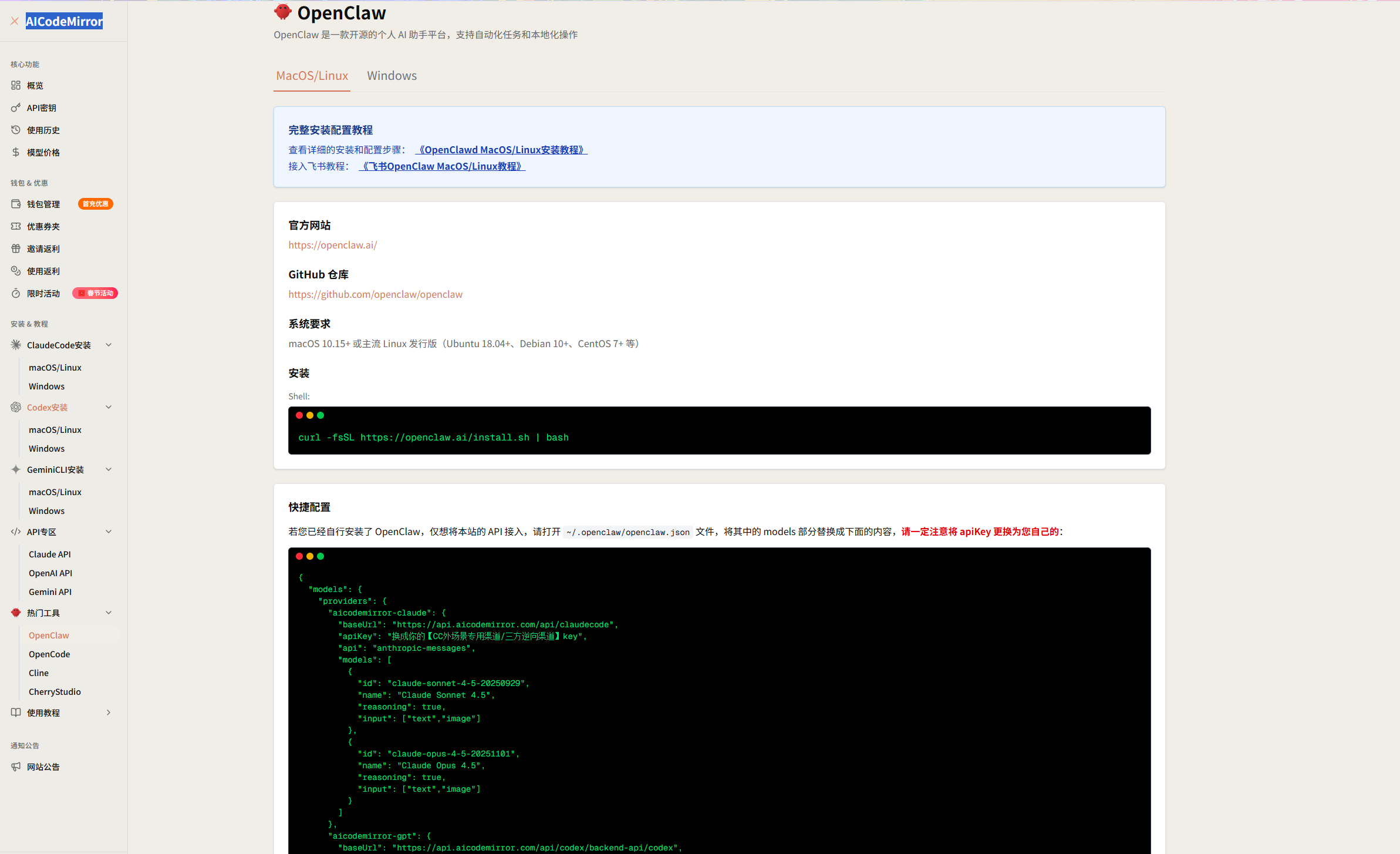Image resolution: width=1400 pixels, height=854 pixels.
Task: Click the usage history clock icon
Action: click(16, 130)
